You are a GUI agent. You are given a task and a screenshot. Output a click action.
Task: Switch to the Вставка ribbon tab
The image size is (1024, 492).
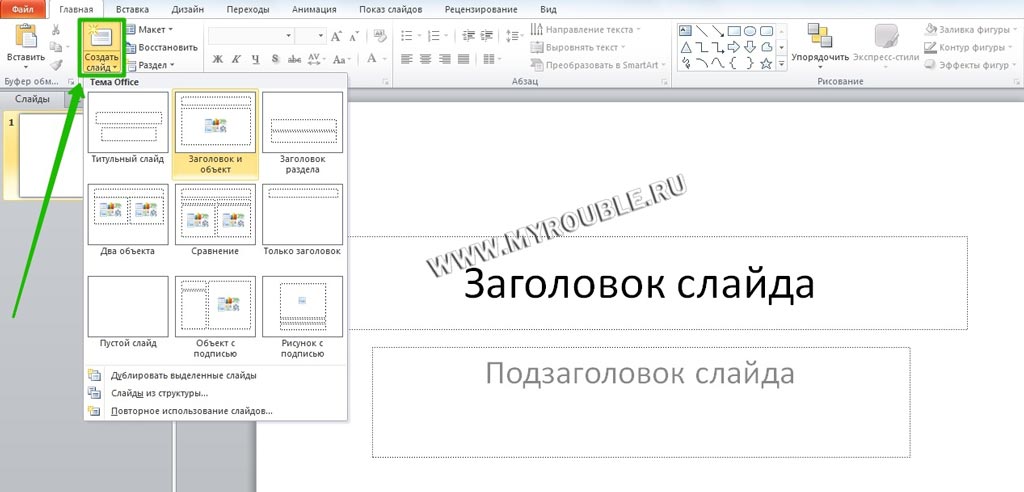click(132, 9)
